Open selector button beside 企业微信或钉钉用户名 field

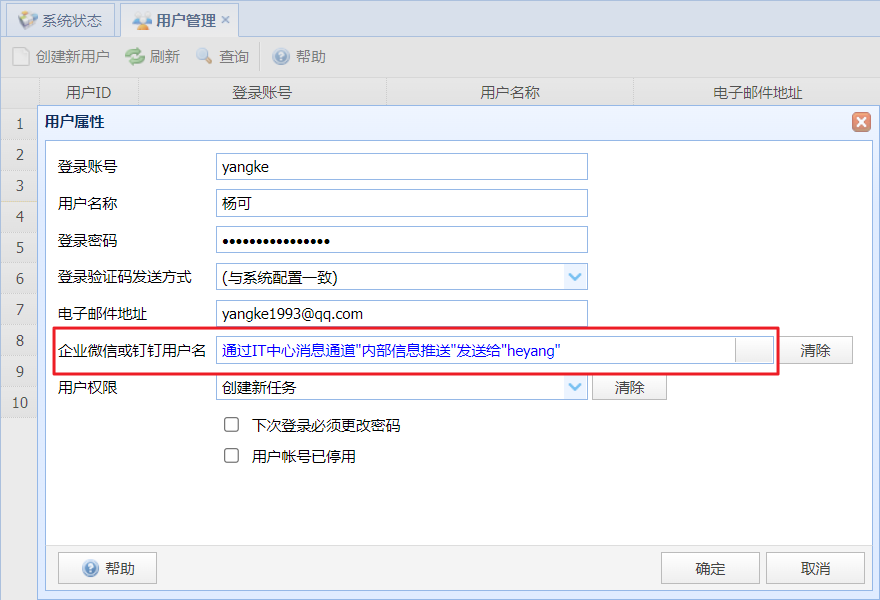pos(754,350)
